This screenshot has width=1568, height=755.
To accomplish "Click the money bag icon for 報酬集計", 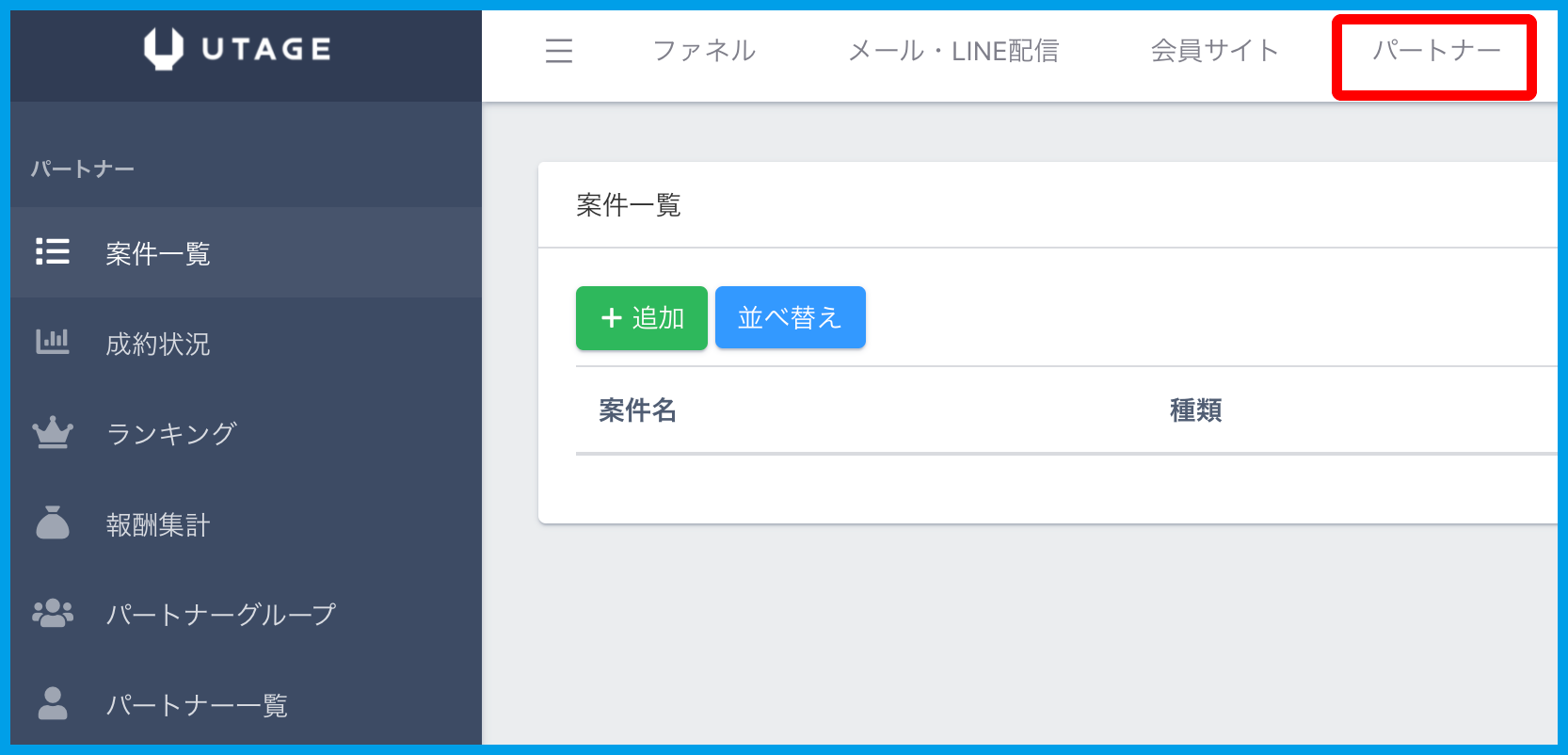I will coord(53,522).
